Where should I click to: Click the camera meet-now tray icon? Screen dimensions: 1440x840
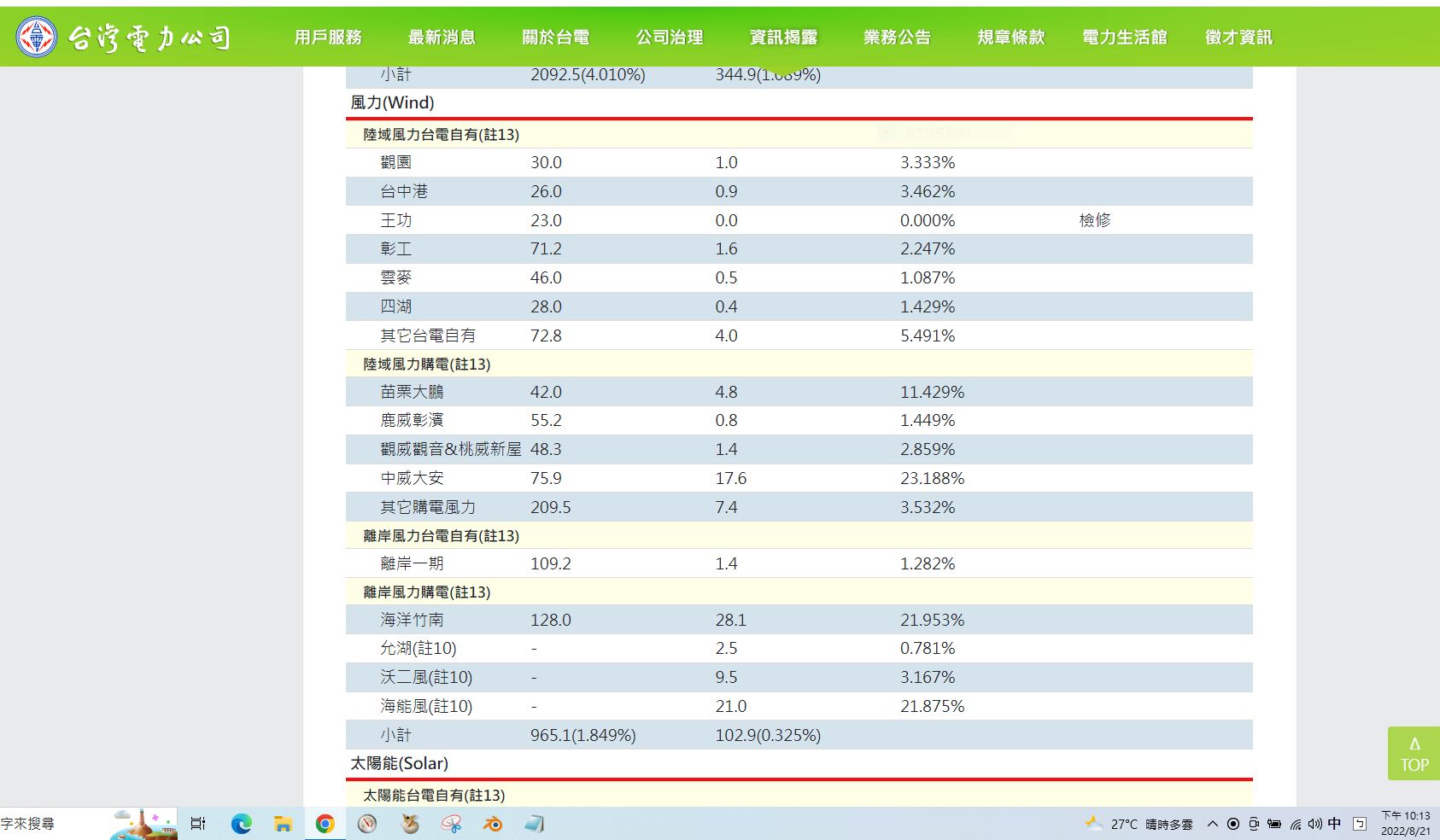click(1254, 824)
